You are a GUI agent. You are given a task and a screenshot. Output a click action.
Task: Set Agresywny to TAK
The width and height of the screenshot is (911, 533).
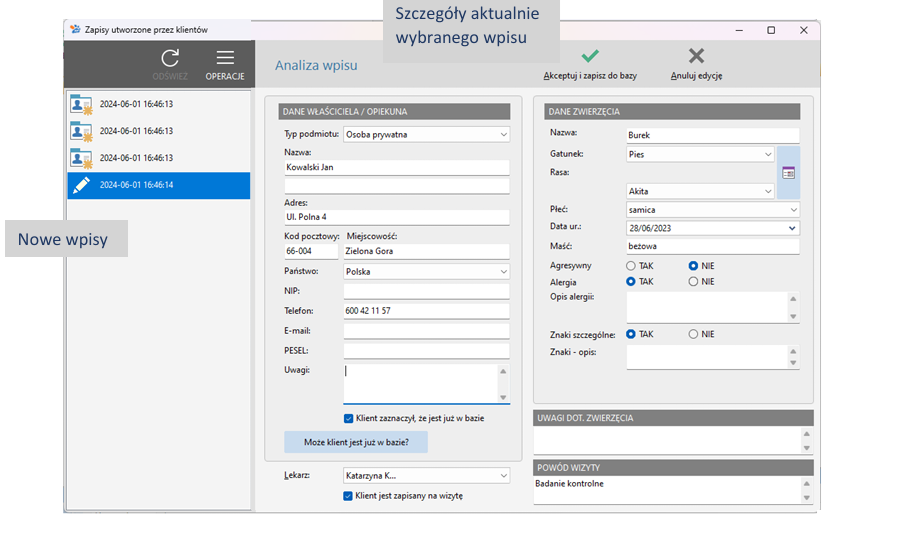[x=631, y=266]
